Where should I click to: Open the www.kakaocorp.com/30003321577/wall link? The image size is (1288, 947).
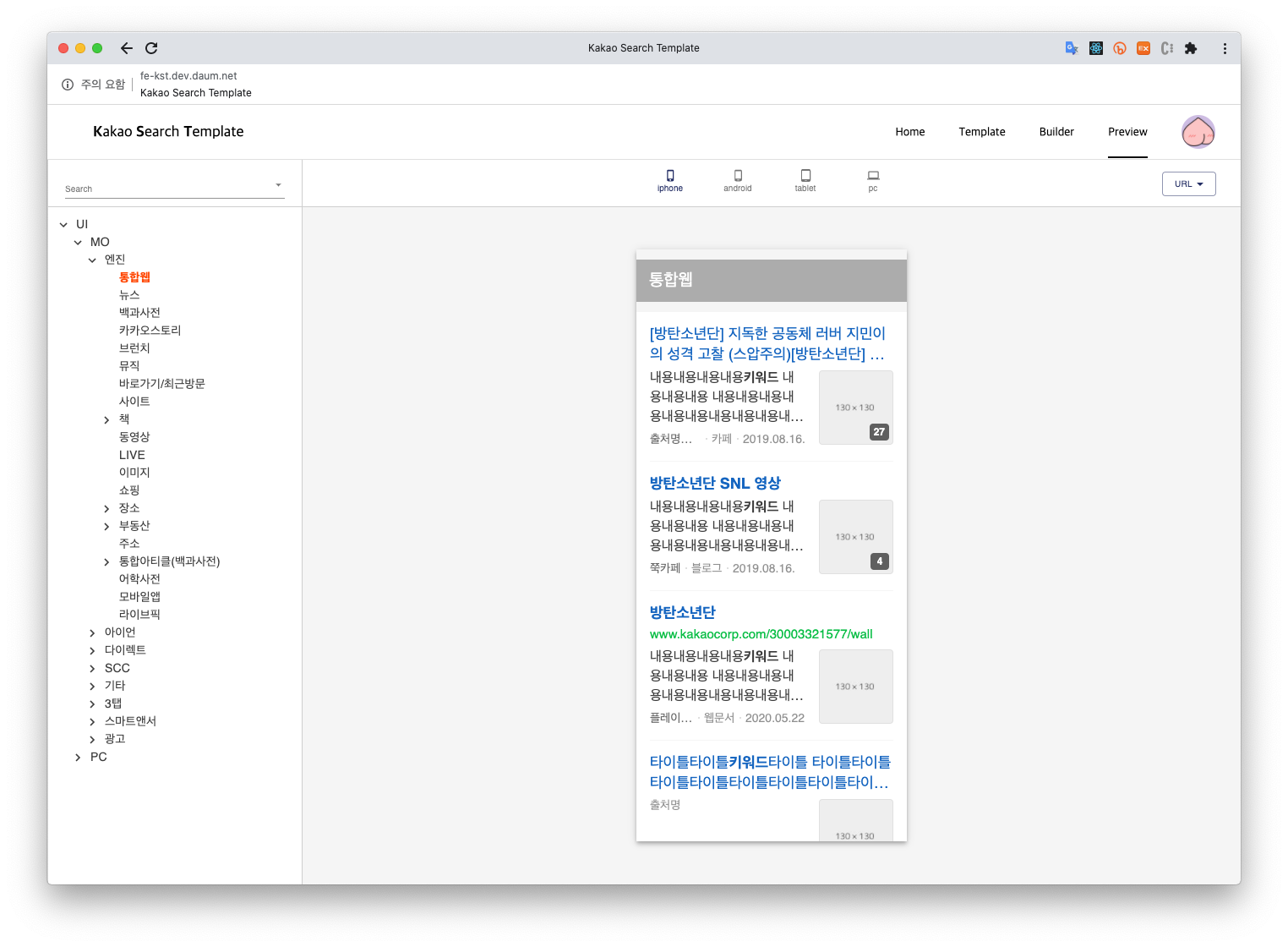tap(761, 634)
